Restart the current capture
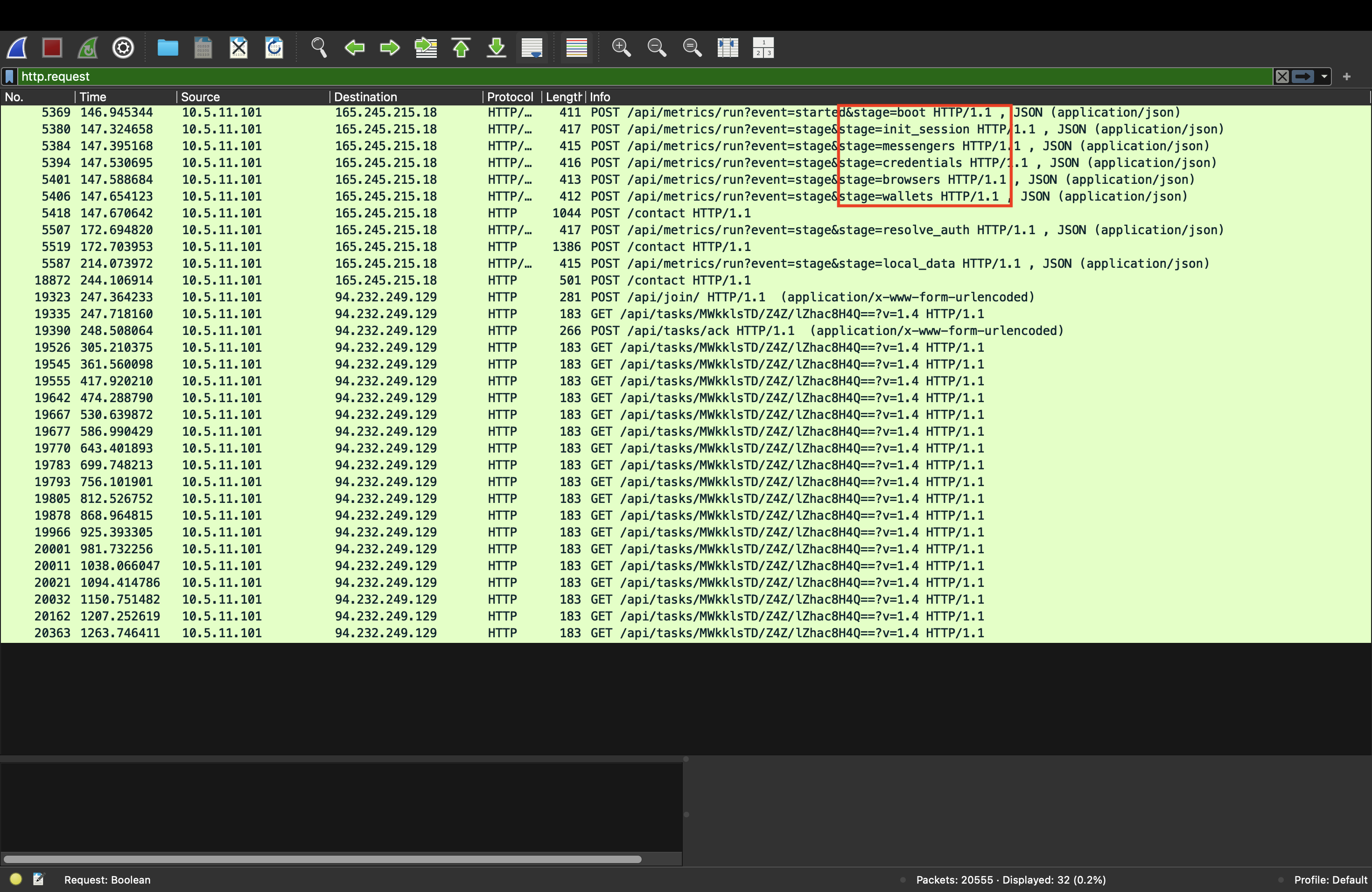The image size is (1372, 892). [x=88, y=48]
